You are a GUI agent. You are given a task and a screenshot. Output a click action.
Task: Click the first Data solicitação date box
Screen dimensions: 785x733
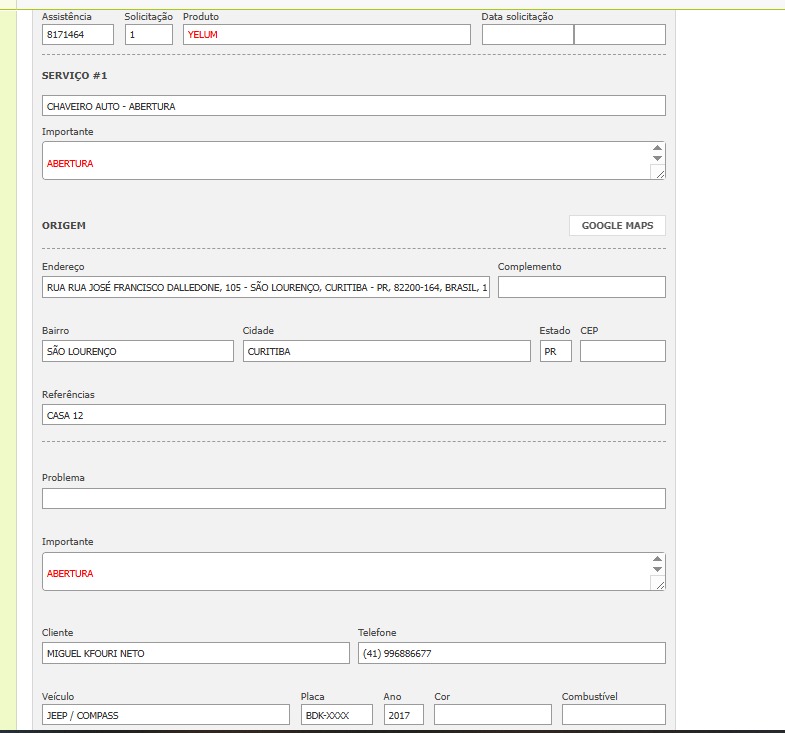(x=527, y=35)
